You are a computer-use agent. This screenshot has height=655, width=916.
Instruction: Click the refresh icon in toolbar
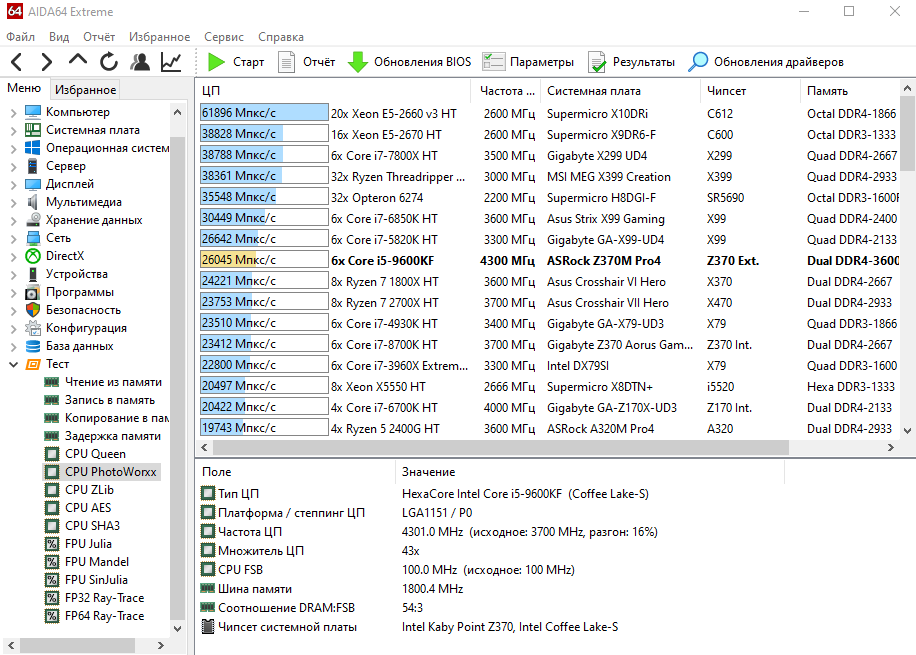click(x=108, y=62)
